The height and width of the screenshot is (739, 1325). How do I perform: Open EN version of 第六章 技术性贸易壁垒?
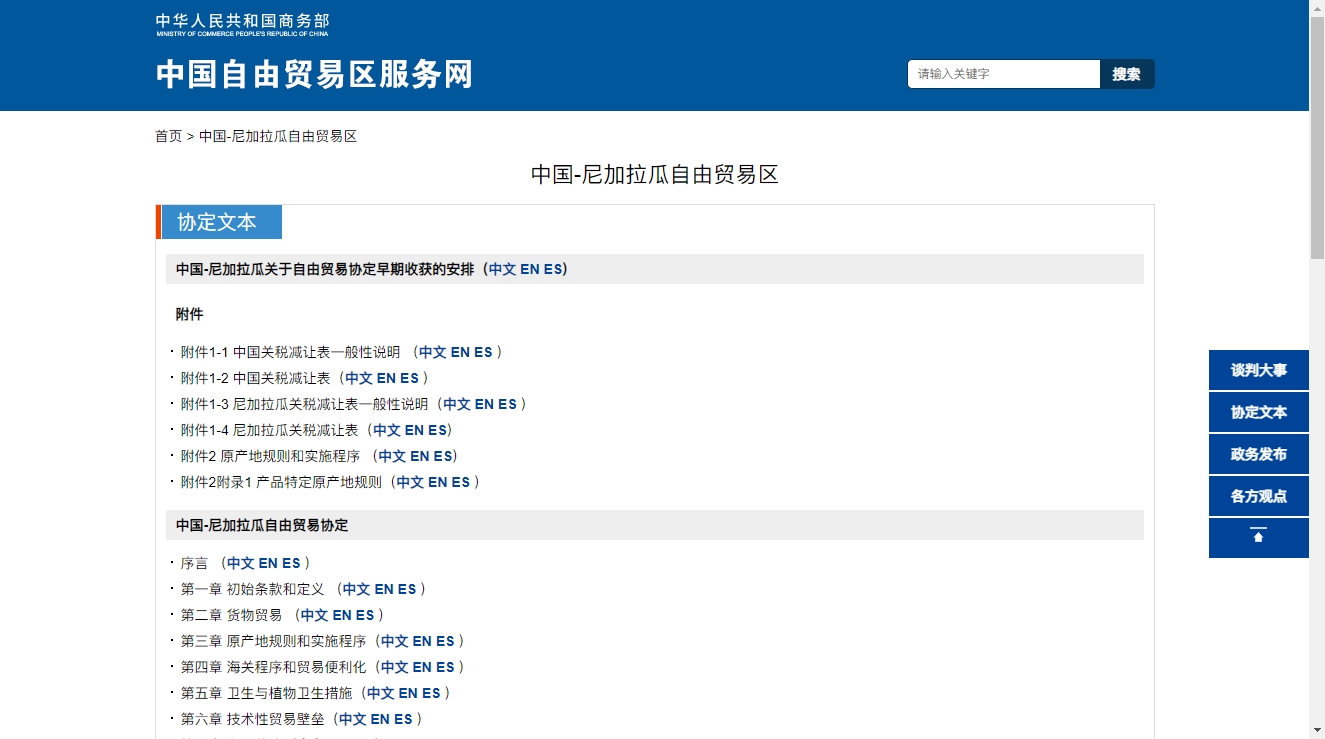[x=380, y=719]
